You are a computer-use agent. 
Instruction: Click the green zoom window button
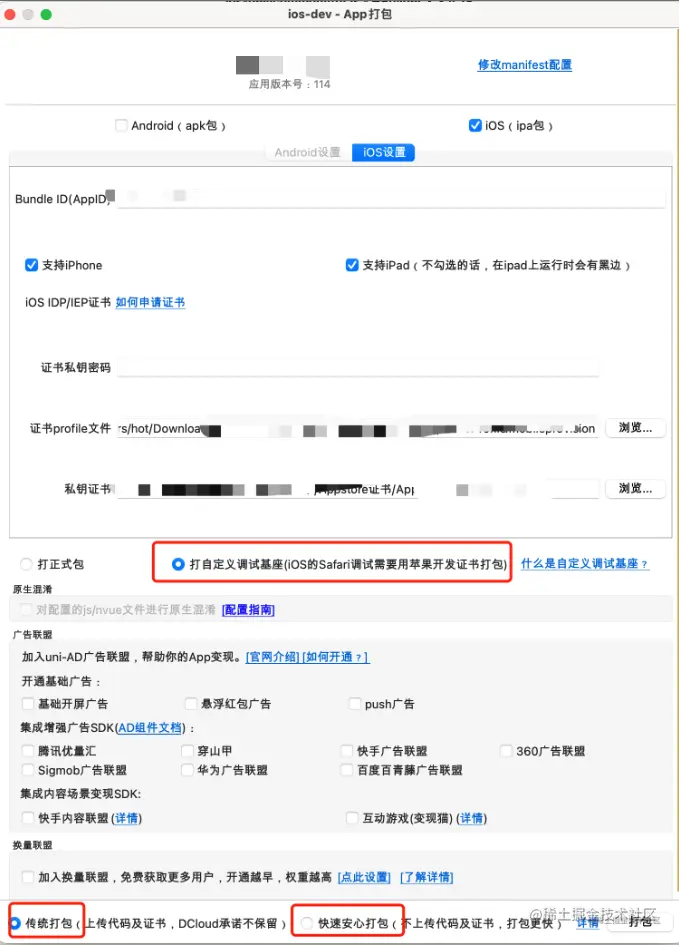pos(46,14)
